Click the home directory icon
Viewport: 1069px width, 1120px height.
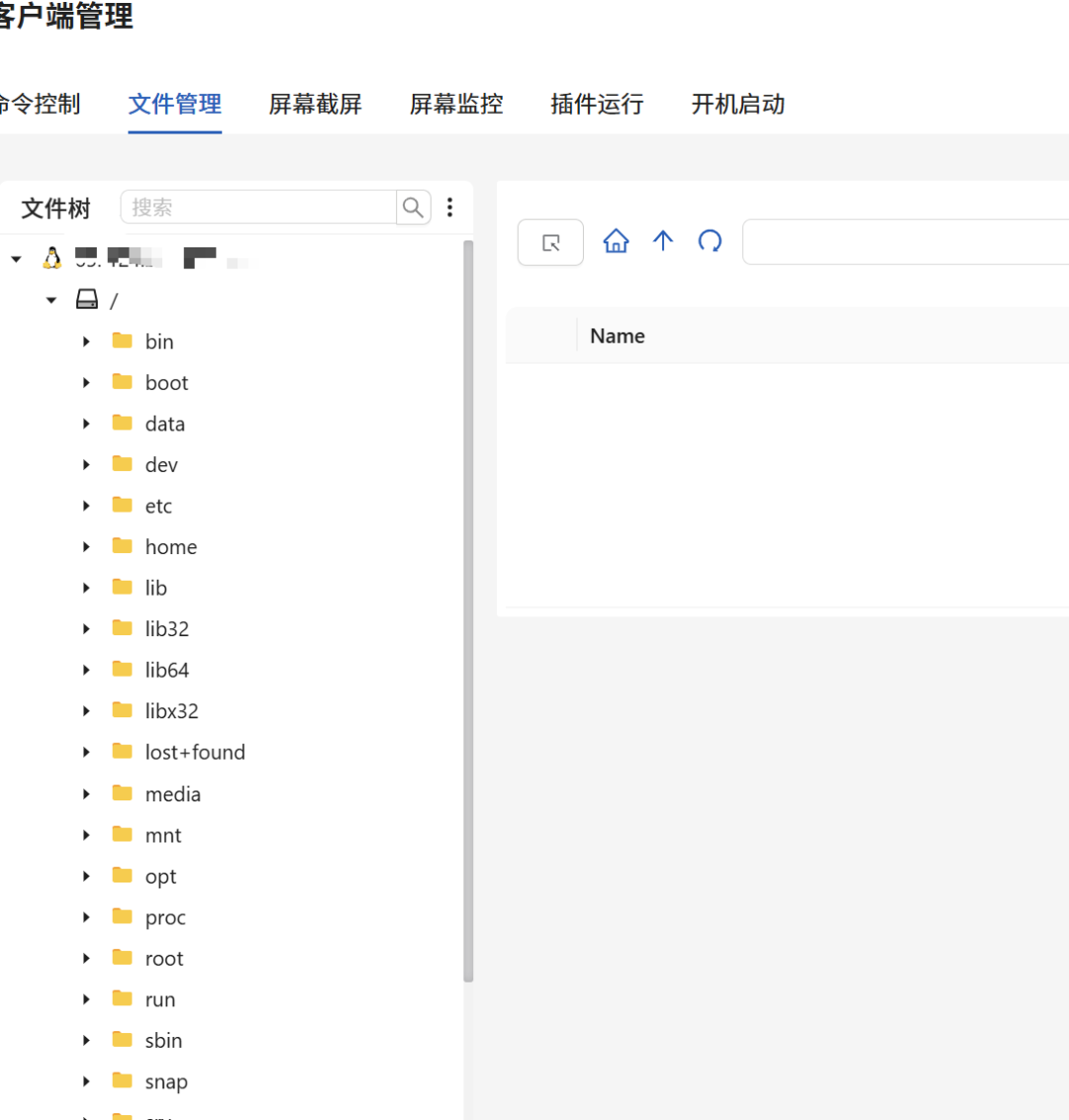click(x=616, y=241)
